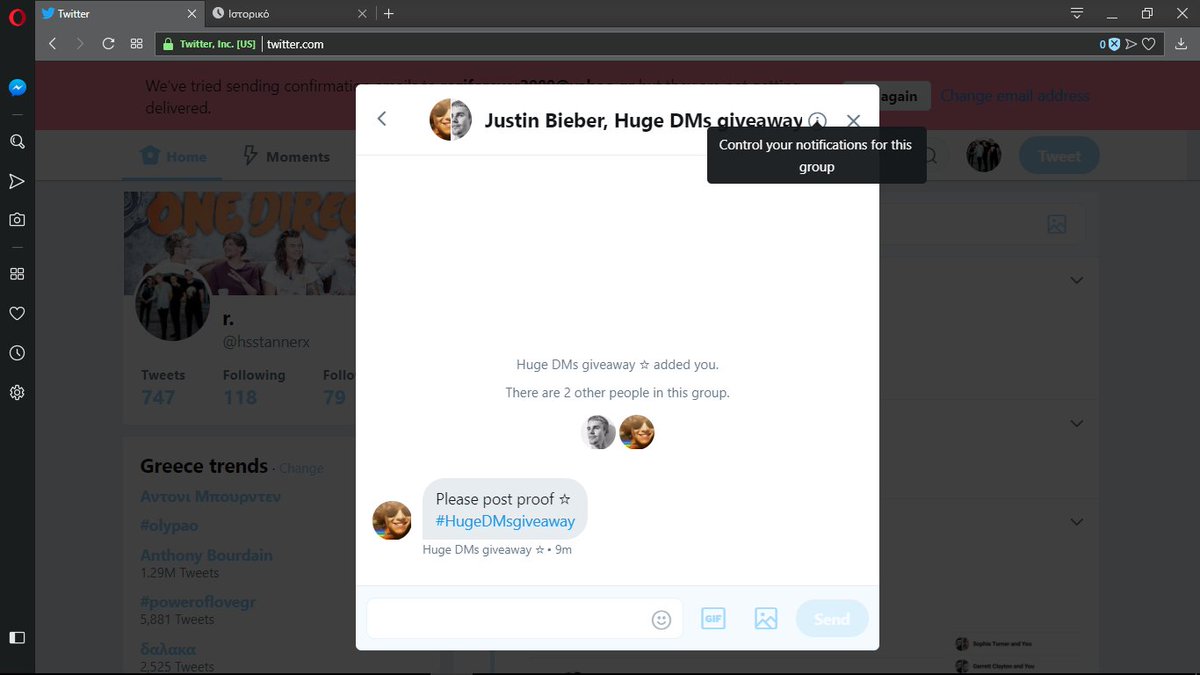Open Messenger in the Opera sidebar

pyautogui.click(x=17, y=87)
